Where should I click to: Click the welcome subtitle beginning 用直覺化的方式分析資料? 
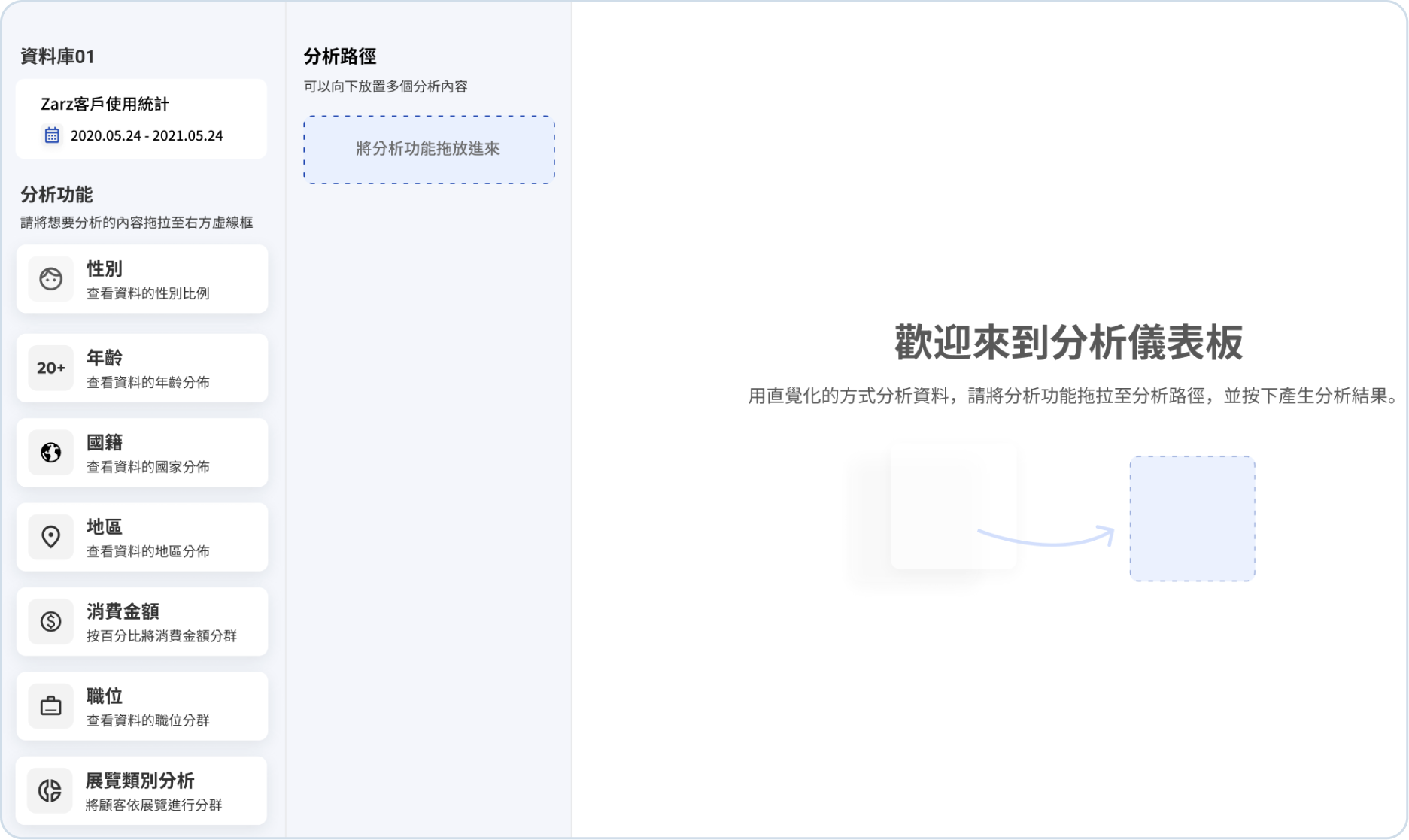click(x=1073, y=396)
